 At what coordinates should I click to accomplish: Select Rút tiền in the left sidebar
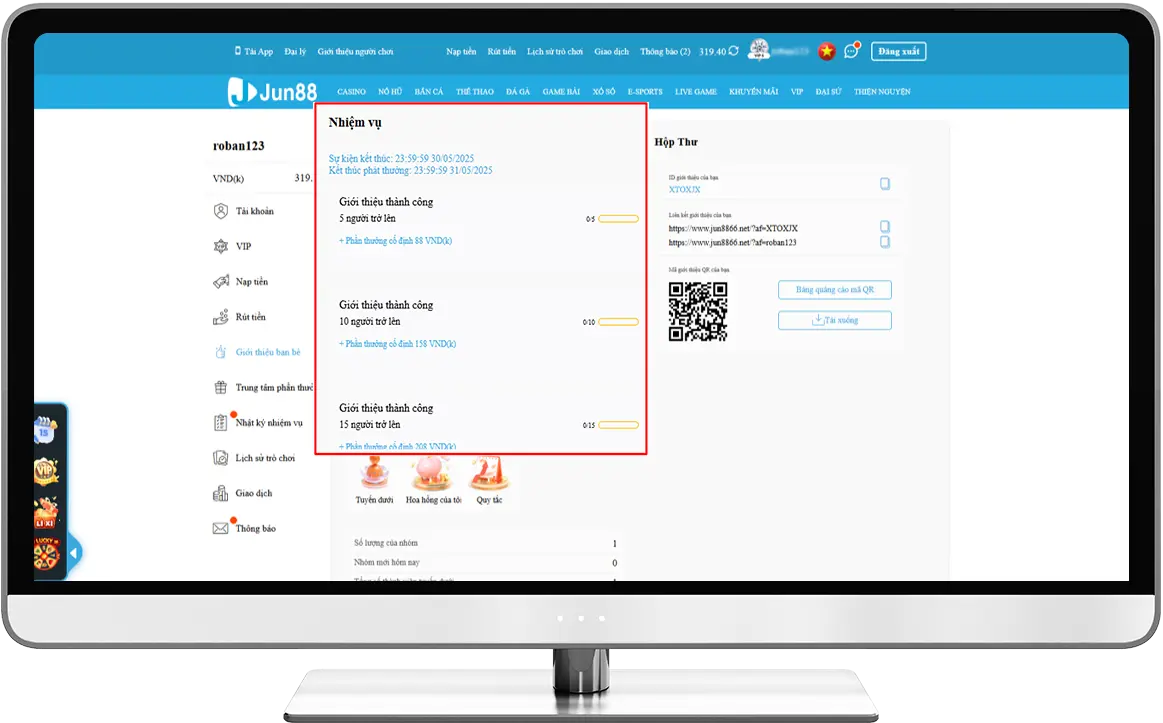click(240, 317)
